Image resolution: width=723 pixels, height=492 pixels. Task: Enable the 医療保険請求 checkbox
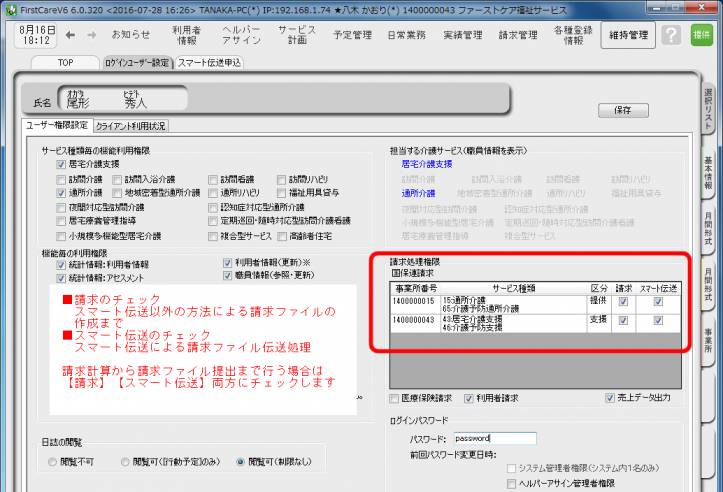394,397
